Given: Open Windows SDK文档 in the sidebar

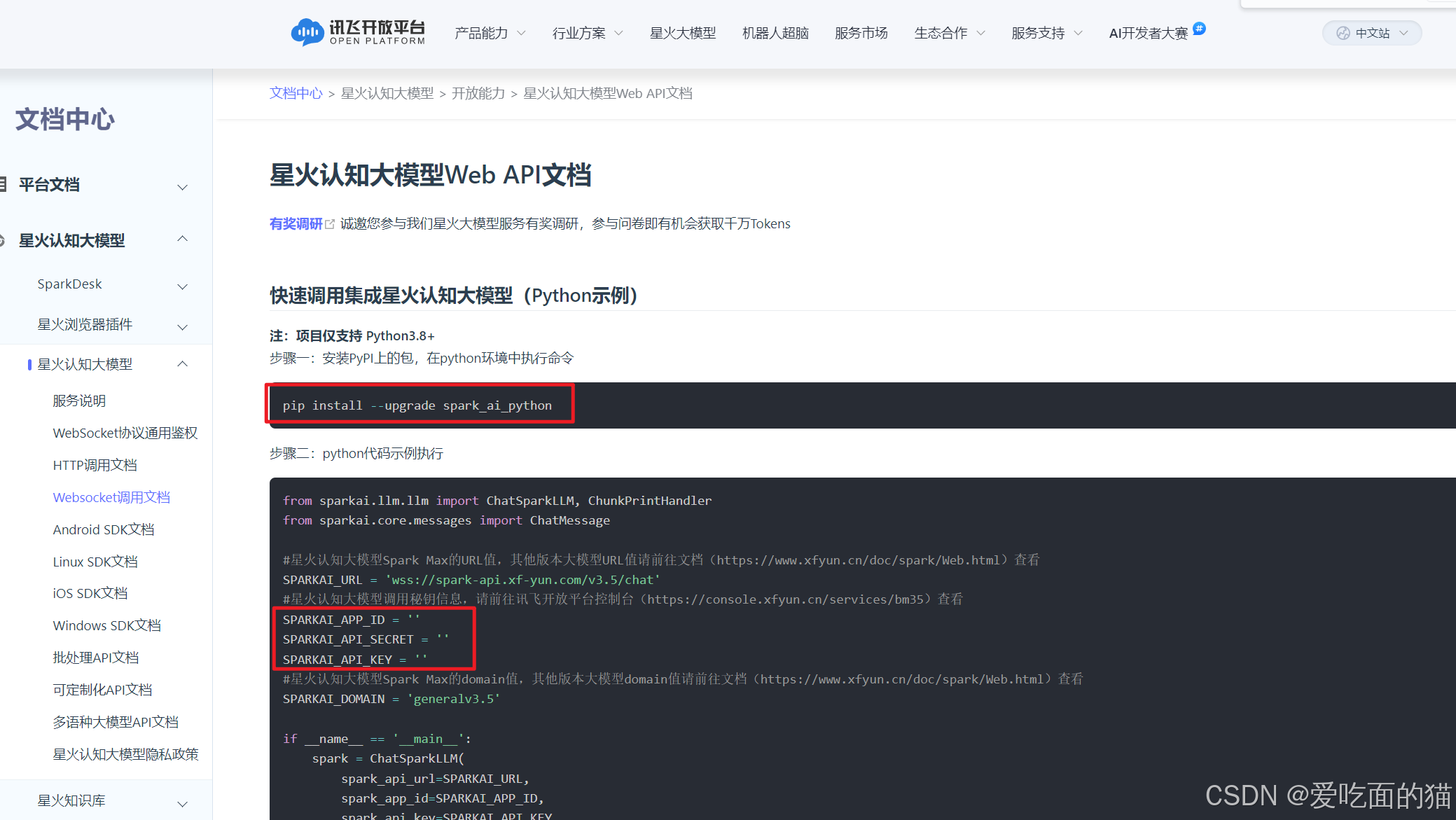Looking at the screenshot, I should pyautogui.click(x=107, y=625).
